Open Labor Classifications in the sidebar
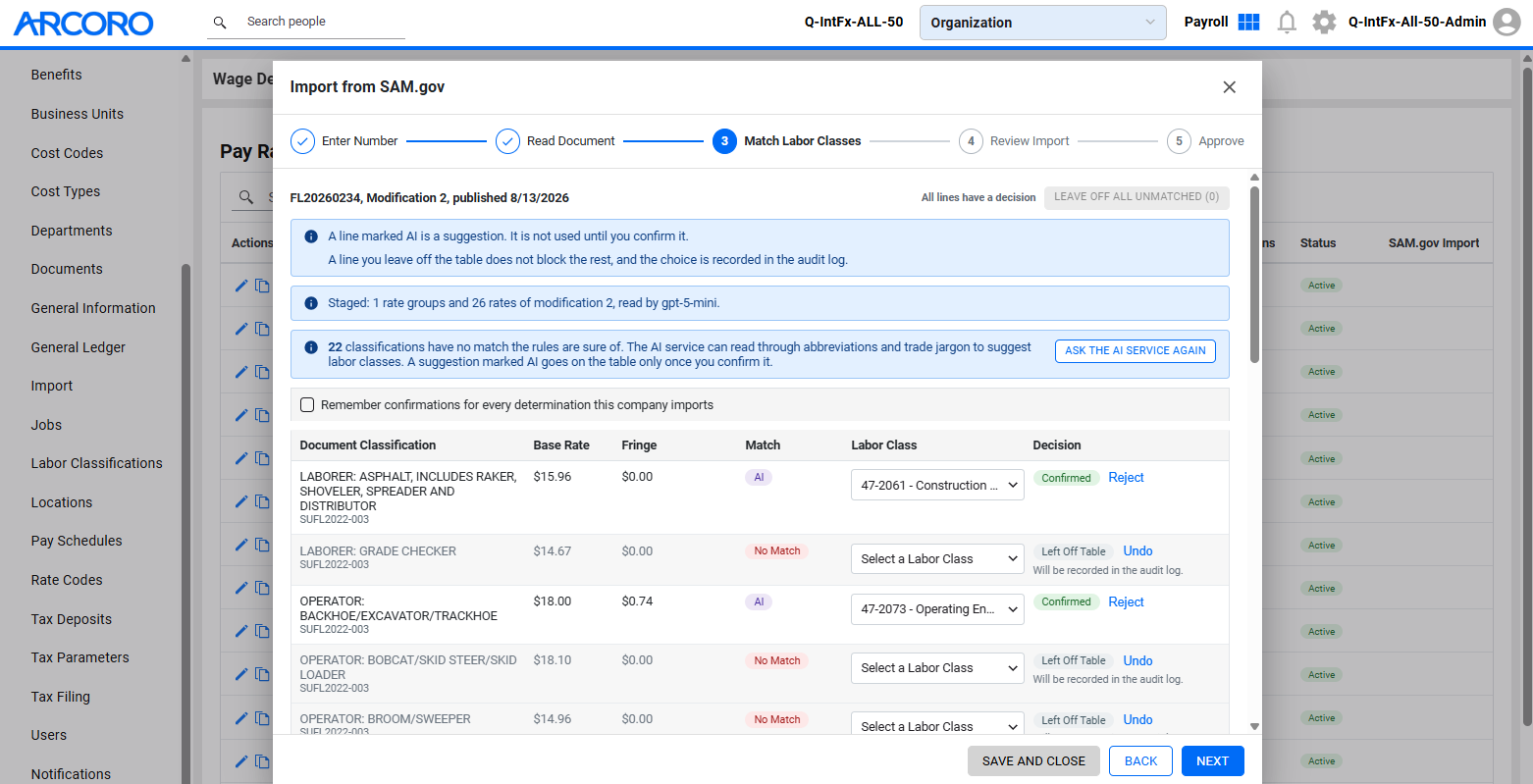The height and width of the screenshot is (784, 1533). tap(96, 463)
